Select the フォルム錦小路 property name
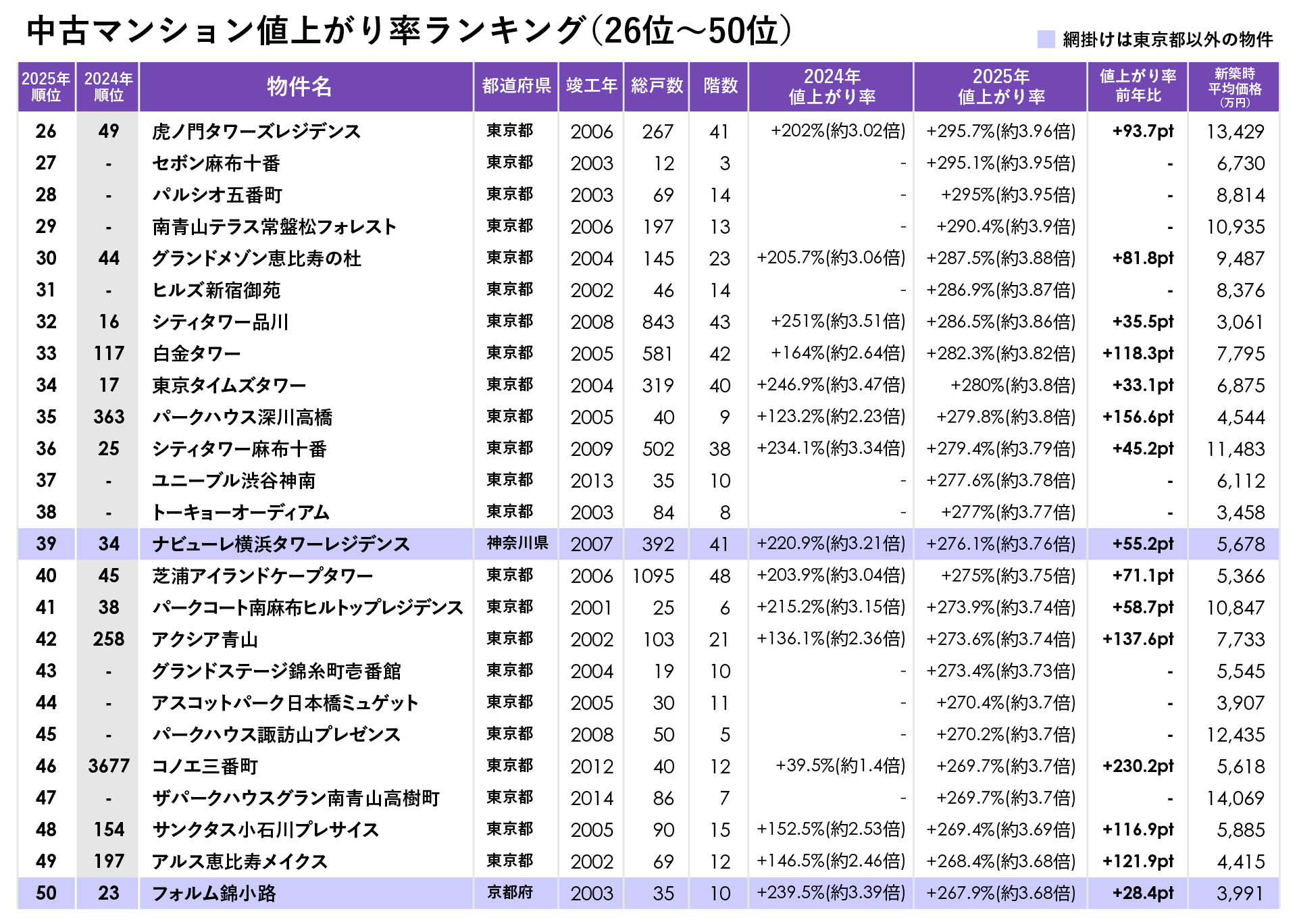The image size is (1297, 924). pos(213,893)
